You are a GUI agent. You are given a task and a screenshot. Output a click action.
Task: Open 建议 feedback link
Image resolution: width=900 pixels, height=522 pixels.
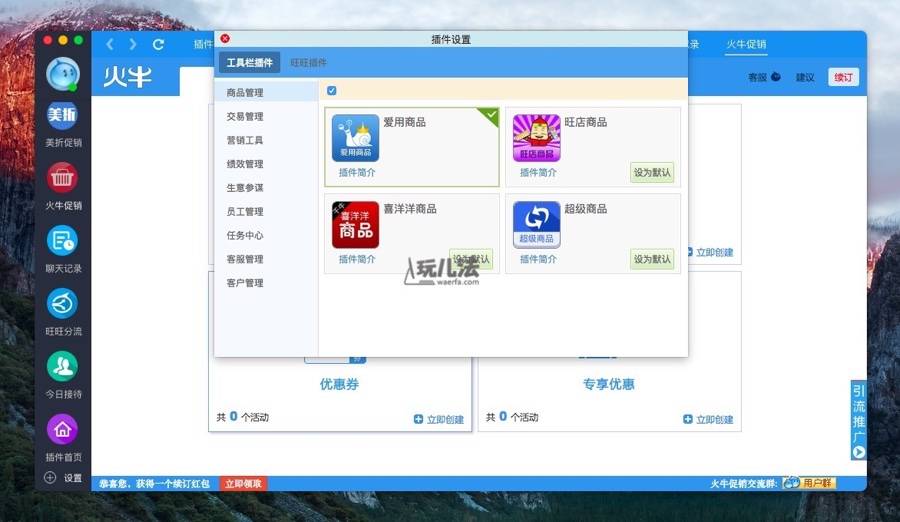(805, 77)
